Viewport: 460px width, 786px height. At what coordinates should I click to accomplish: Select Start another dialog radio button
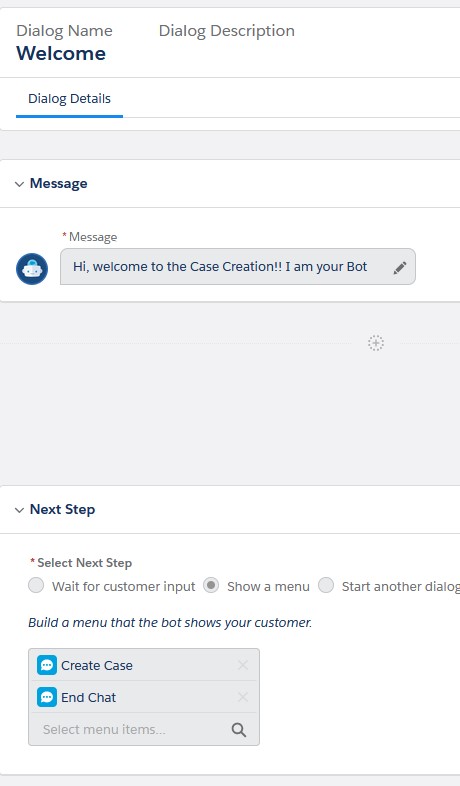tap(326, 585)
